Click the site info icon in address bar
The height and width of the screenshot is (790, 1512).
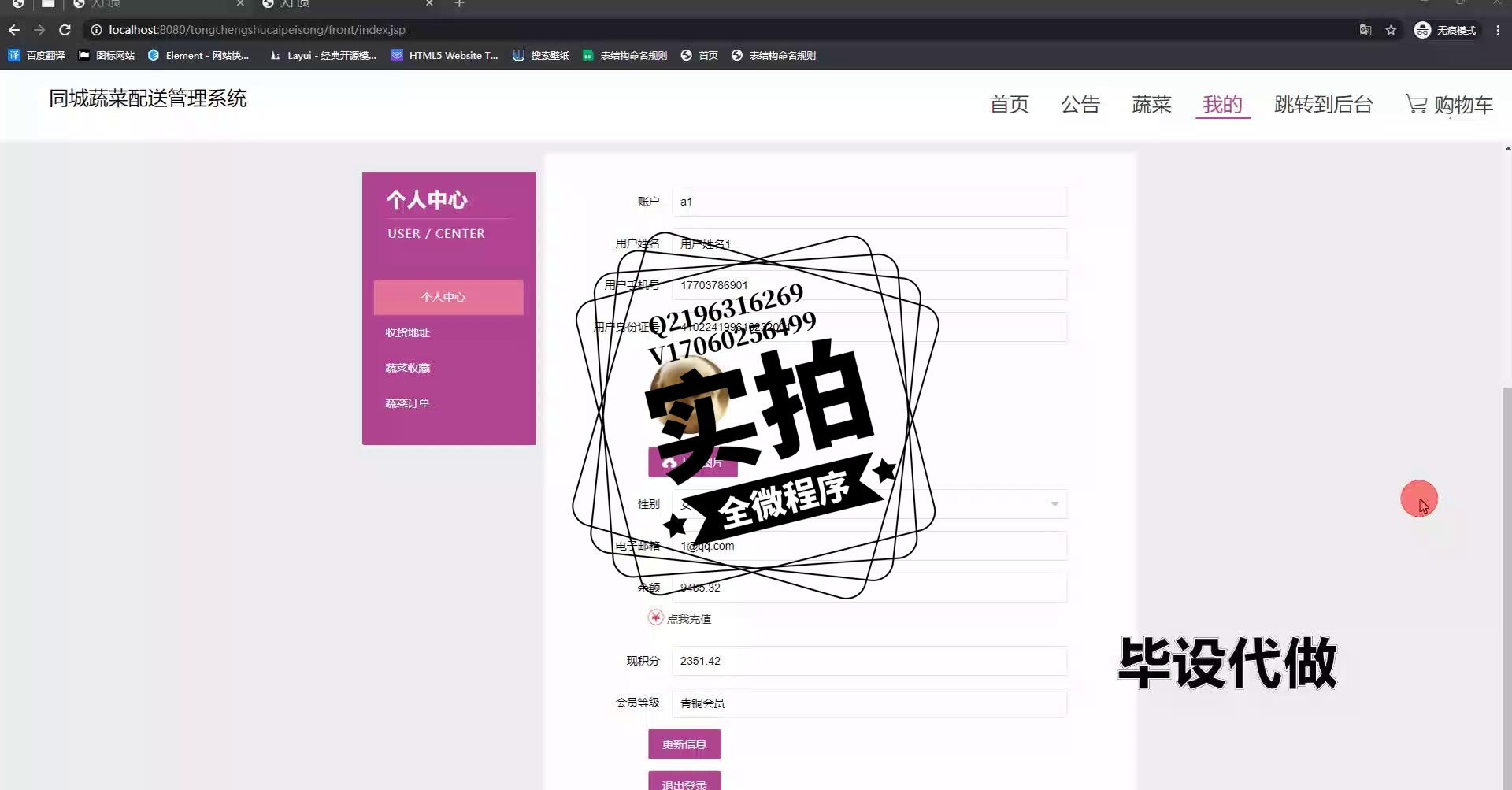point(96,30)
